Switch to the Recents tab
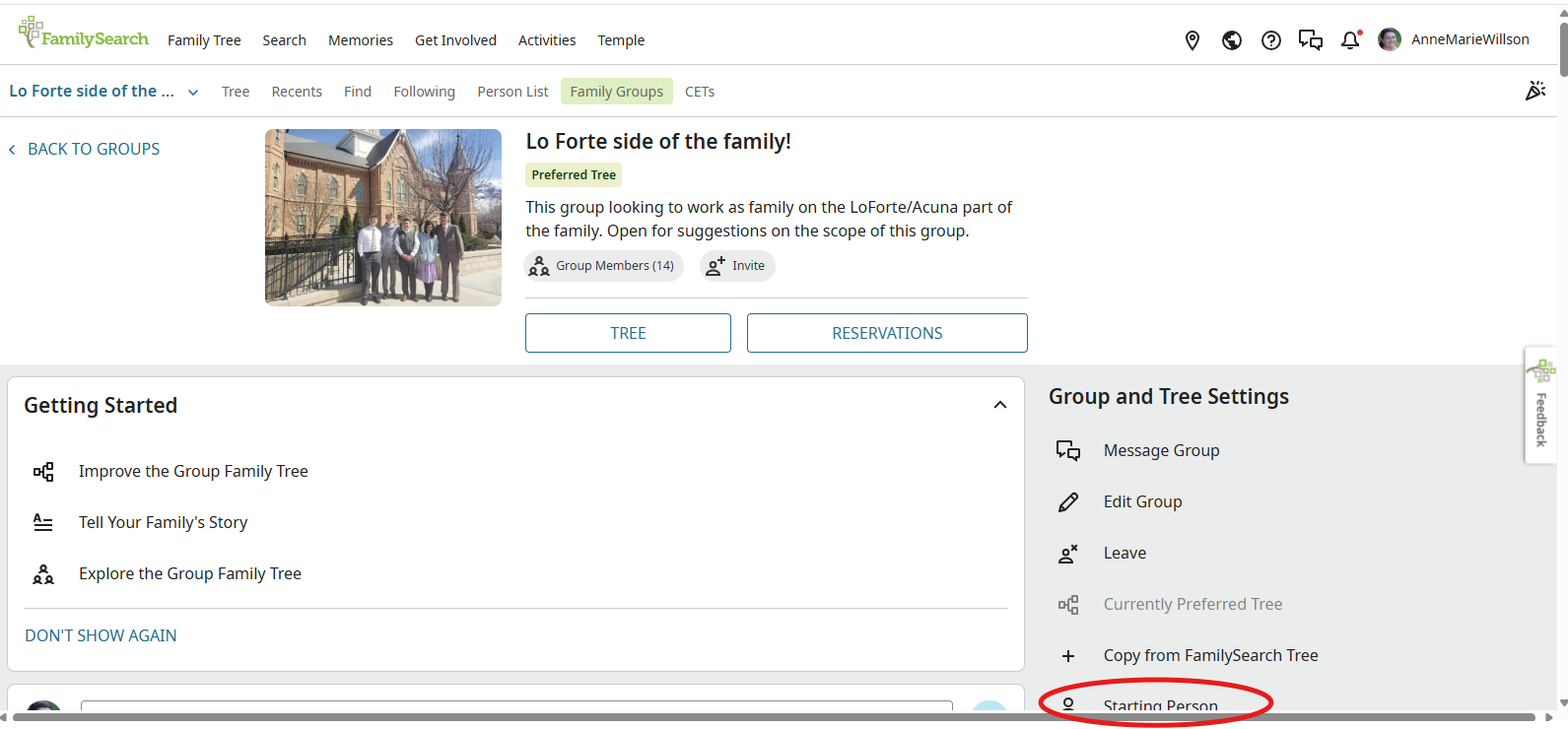Viewport: 1568px width, 729px height. pos(297,92)
